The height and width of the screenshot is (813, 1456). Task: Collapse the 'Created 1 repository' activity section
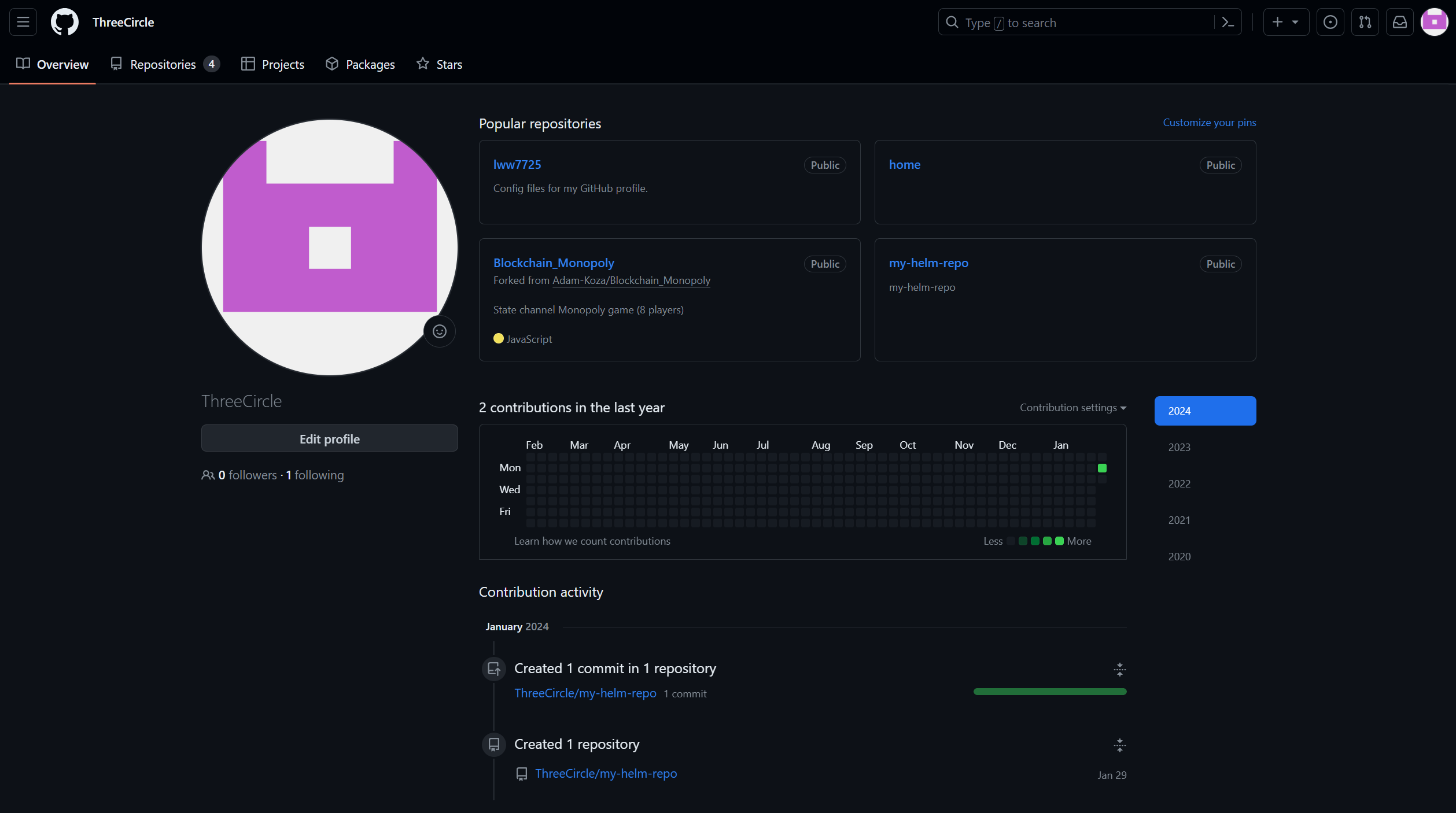coord(1119,745)
